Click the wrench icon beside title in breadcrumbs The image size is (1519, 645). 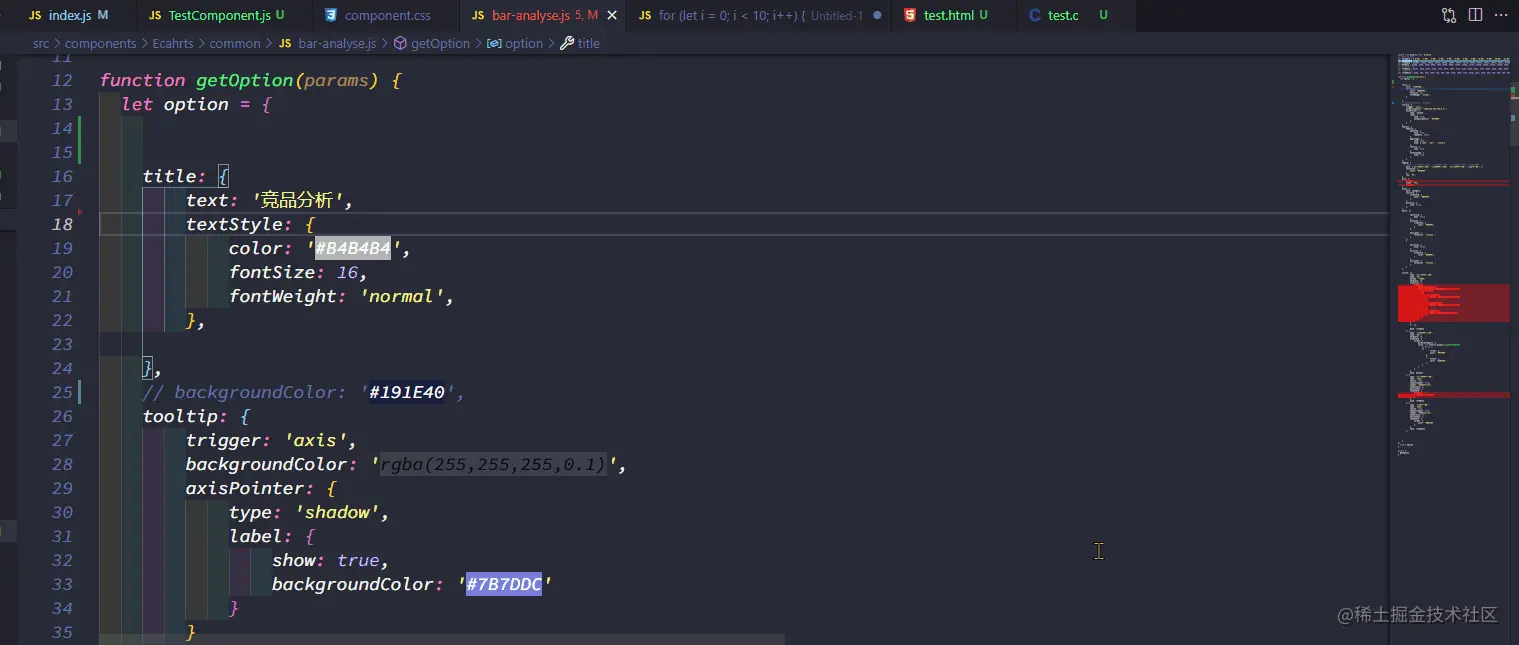[566, 43]
